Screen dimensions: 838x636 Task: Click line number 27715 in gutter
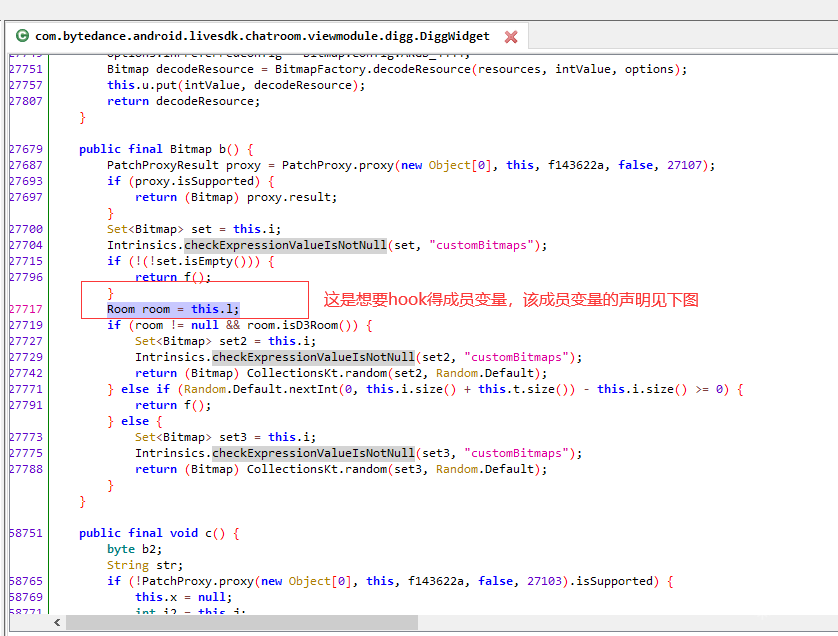click(26, 262)
